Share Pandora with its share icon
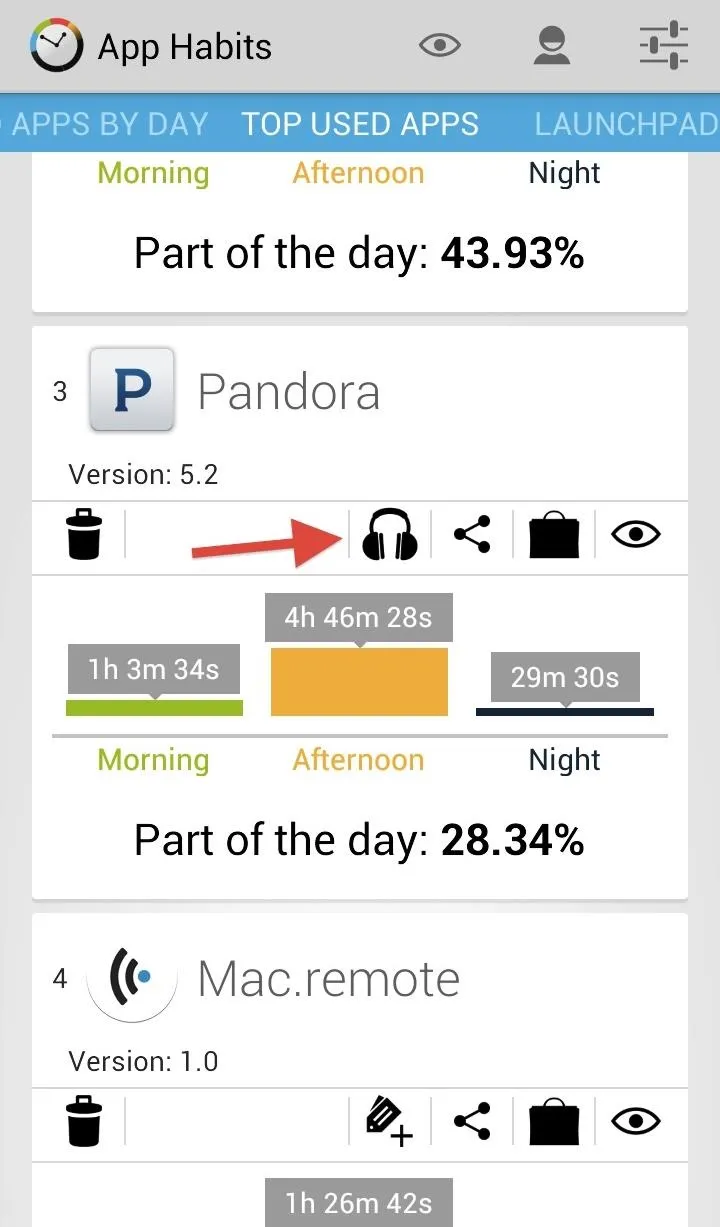Viewport: 720px width, 1227px height. [472, 535]
